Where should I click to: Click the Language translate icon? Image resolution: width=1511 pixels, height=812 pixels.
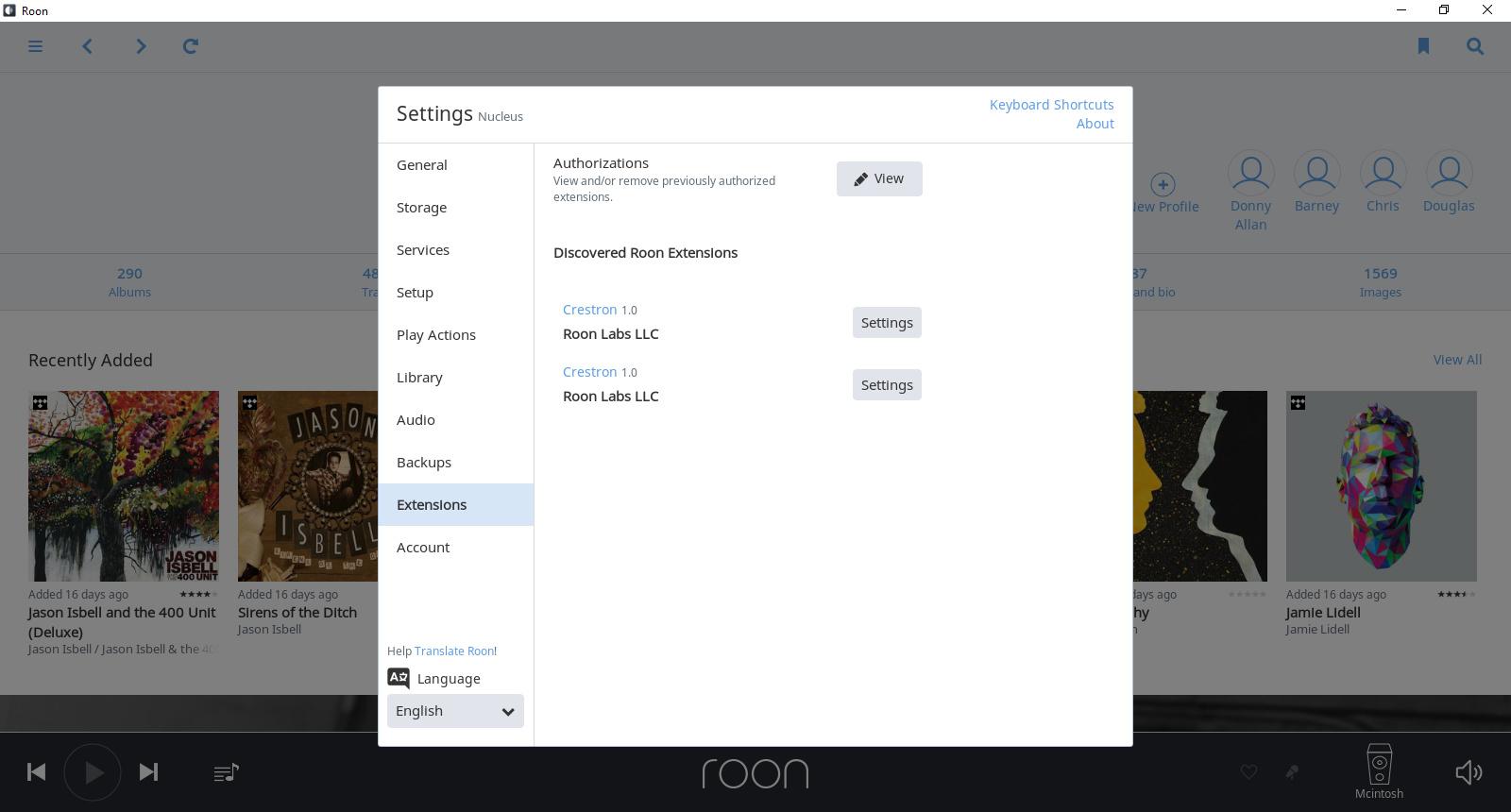coord(399,678)
